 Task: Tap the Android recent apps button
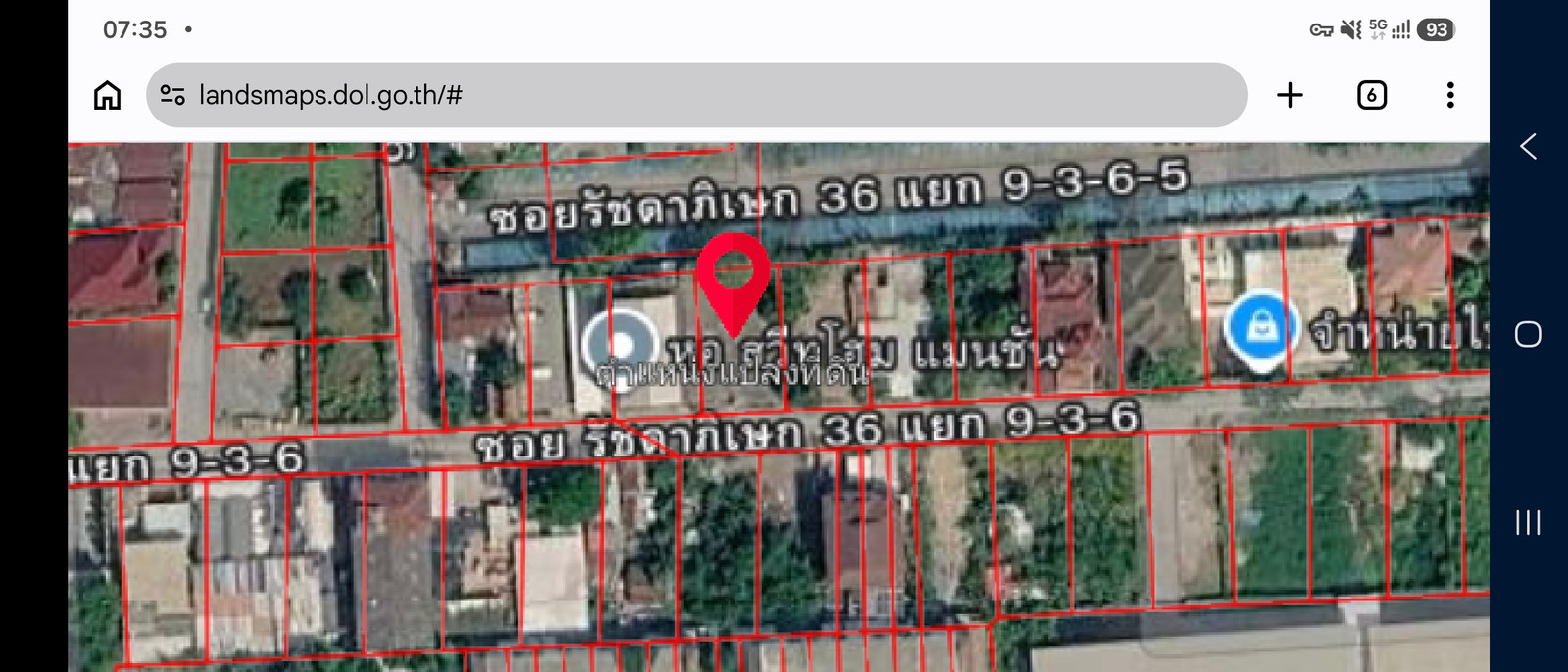click(1528, 522)
